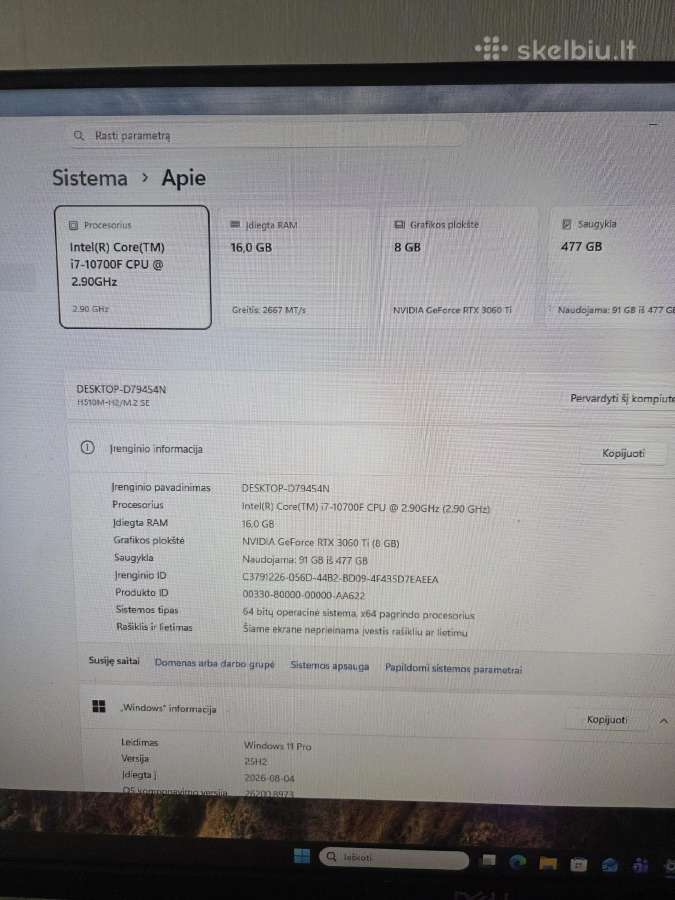Click the Windows logo beside „Windows“ informacija
This screenshot has height=900, width=675.
[99, 706]
